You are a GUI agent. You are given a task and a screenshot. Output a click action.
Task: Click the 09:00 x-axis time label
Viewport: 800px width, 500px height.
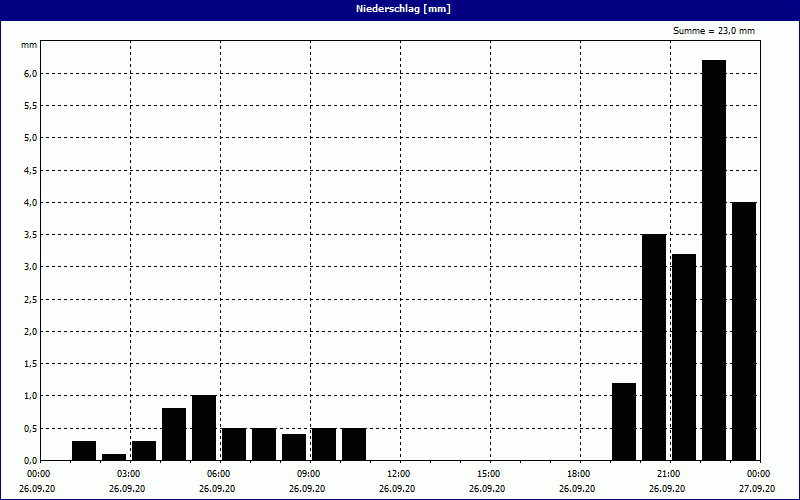308,474
